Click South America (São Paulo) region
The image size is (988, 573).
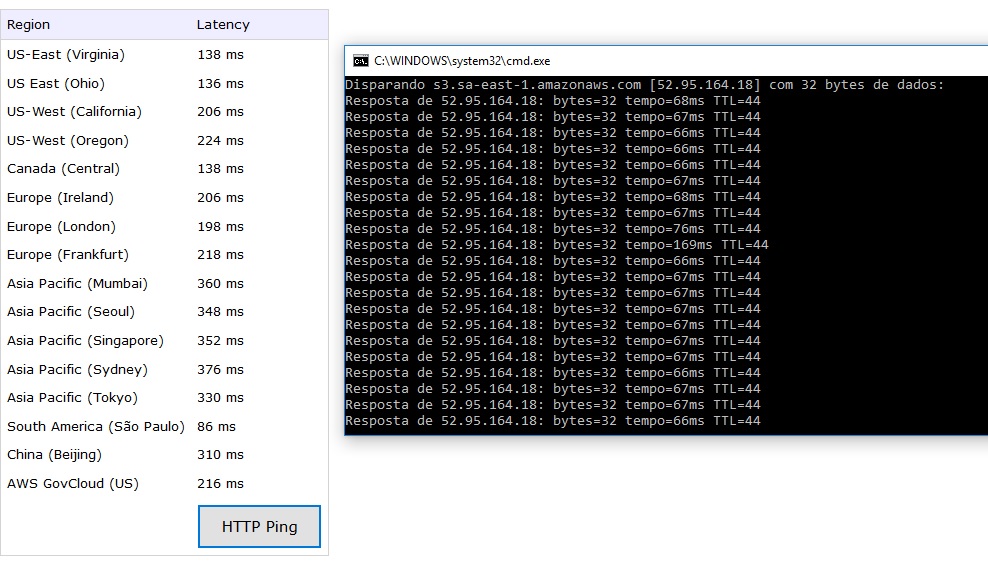coord(96,427)
